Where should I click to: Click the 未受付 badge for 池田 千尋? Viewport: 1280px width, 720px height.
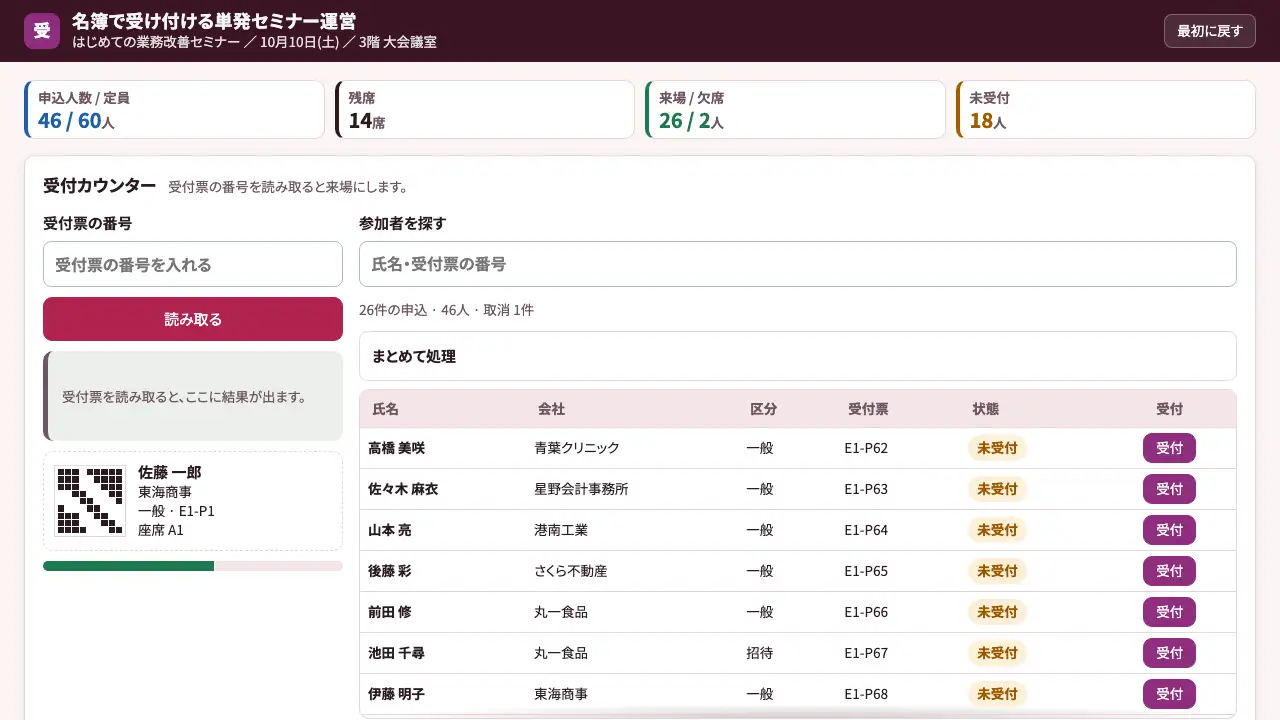tap(997, 653)
